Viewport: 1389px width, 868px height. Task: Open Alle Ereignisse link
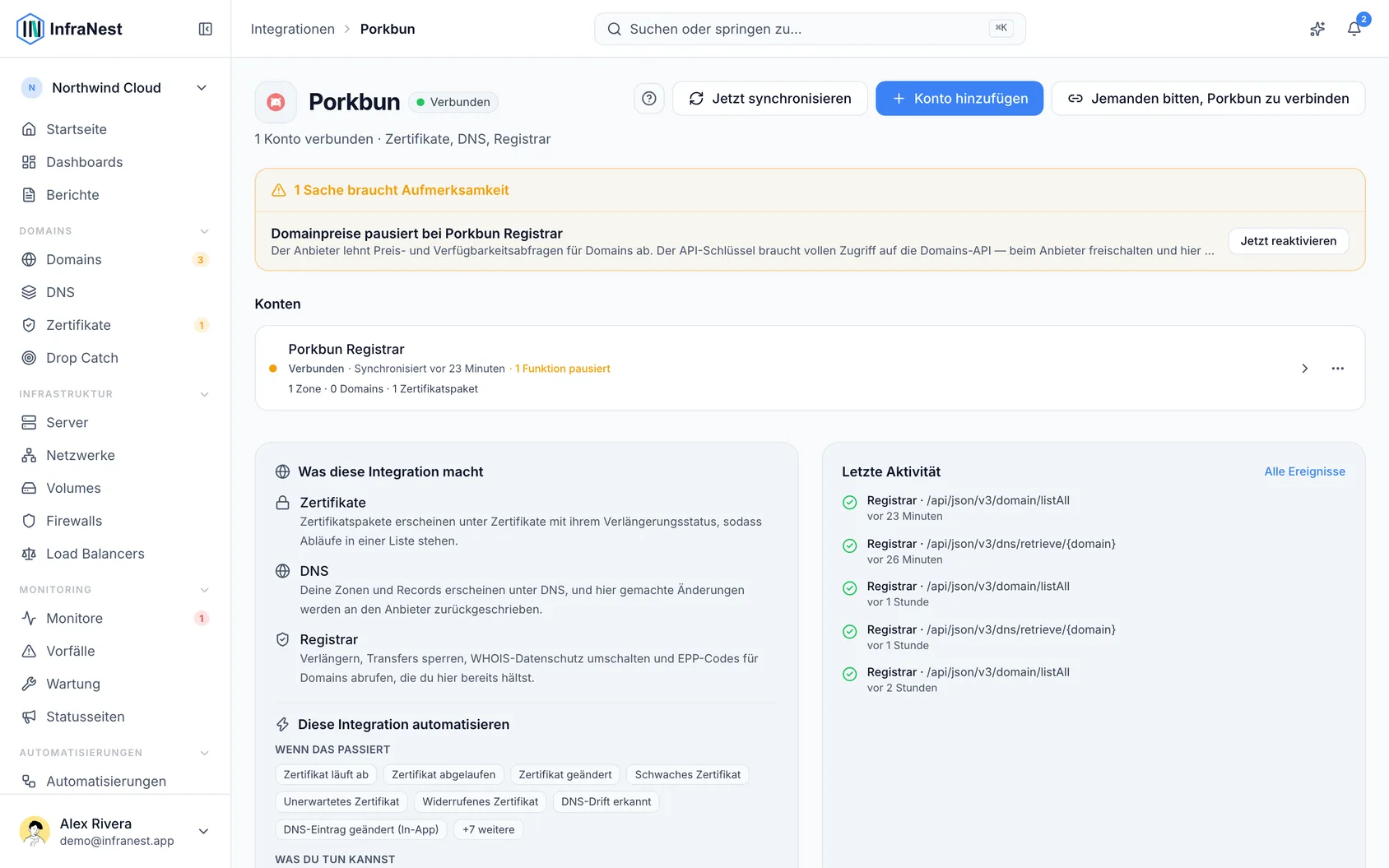click(1305, 471)
